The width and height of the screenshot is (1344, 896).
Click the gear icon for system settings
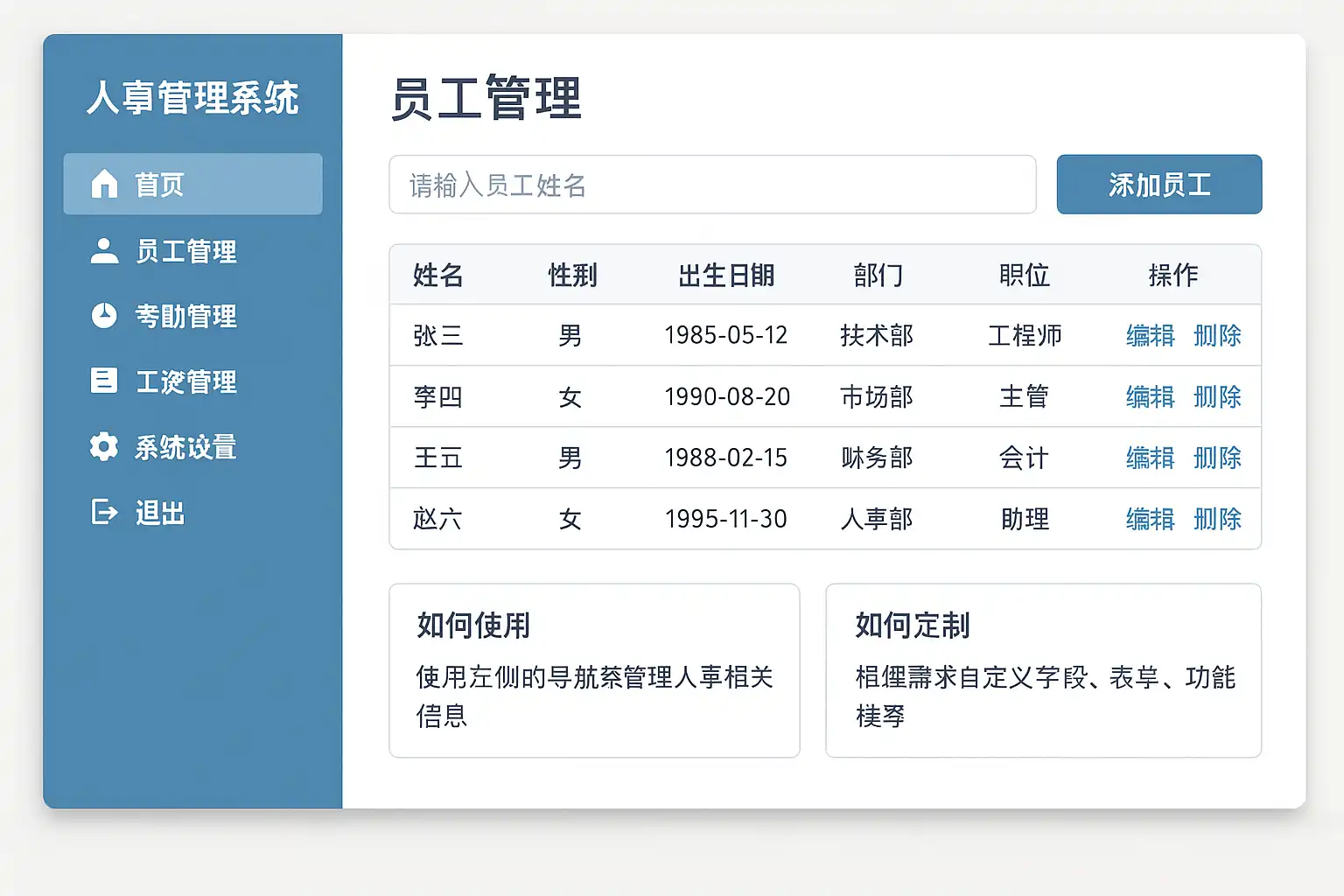coord(104,446)
